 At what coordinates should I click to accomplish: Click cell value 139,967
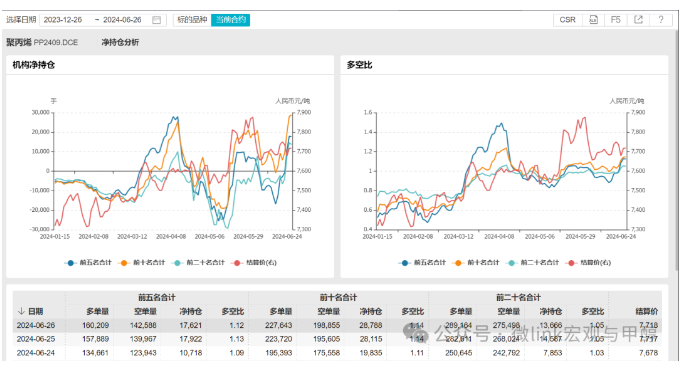143,339
